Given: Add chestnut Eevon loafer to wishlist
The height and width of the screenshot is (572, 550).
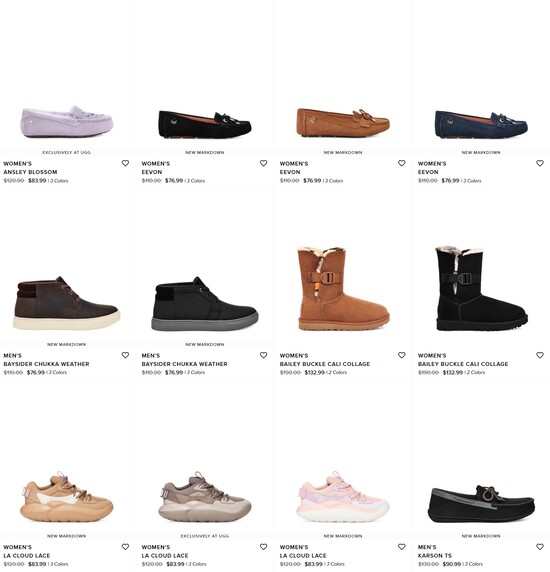Looking at the screenshot, I should click(x=402, y=163).
